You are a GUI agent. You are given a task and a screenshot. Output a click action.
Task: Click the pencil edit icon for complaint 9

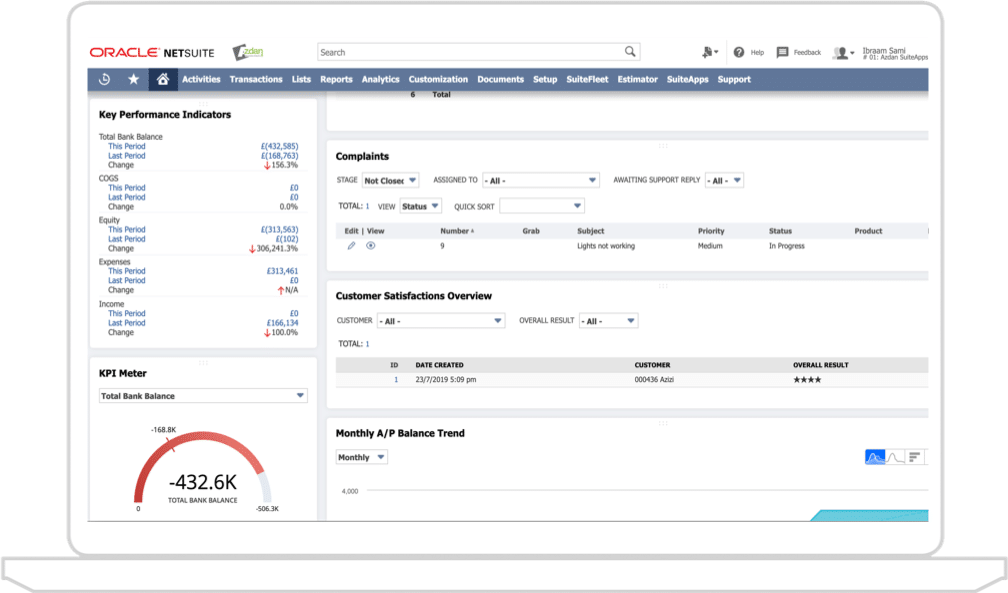(x=351, y=246)
